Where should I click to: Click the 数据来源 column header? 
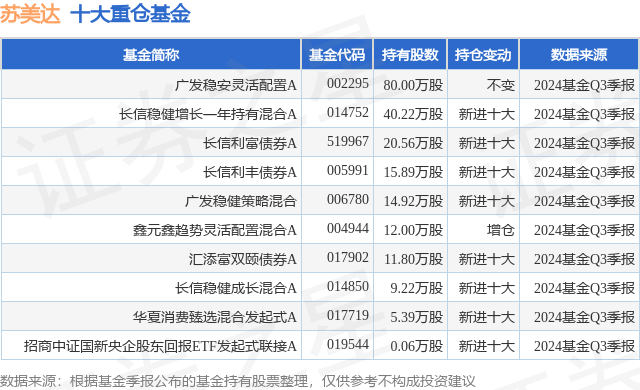pyautogui.click(x=579, y=55)
